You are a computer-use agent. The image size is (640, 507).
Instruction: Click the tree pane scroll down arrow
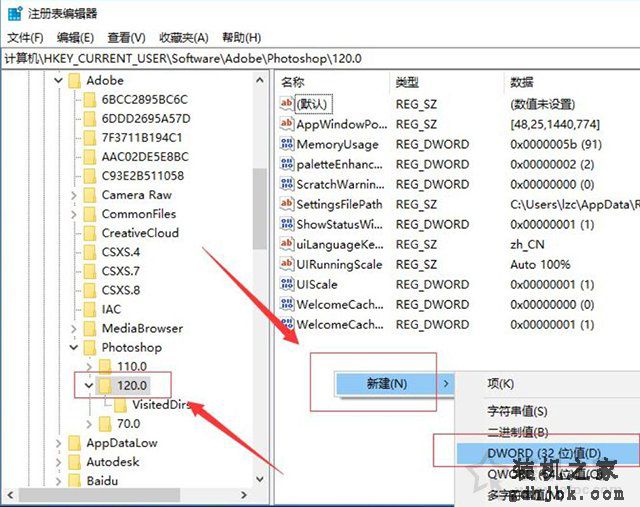click(260, 479)
